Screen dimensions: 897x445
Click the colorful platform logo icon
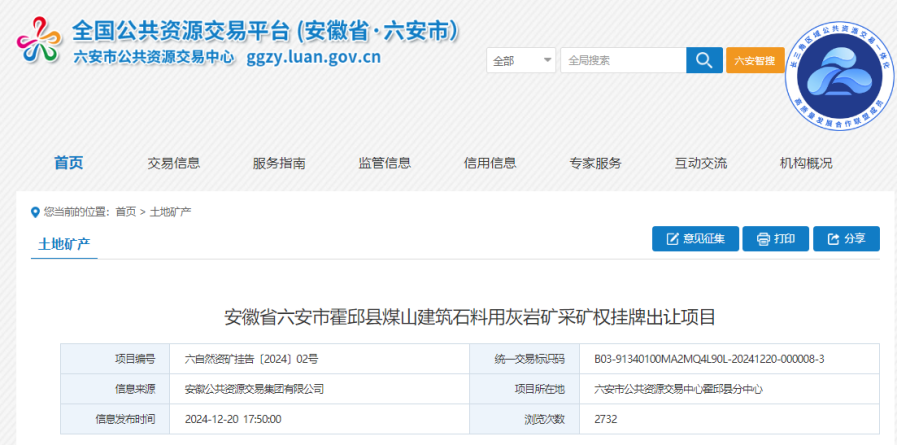[x=39, y=42]
